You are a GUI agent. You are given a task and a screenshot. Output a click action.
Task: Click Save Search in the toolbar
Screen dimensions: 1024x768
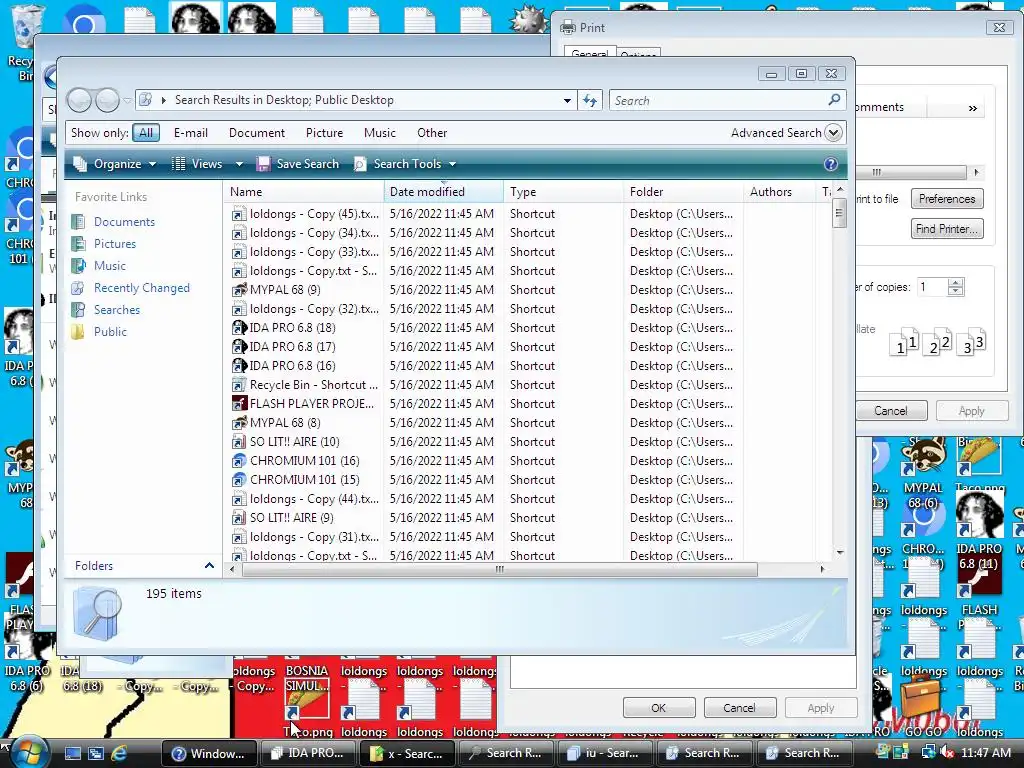tap(298, 164)
